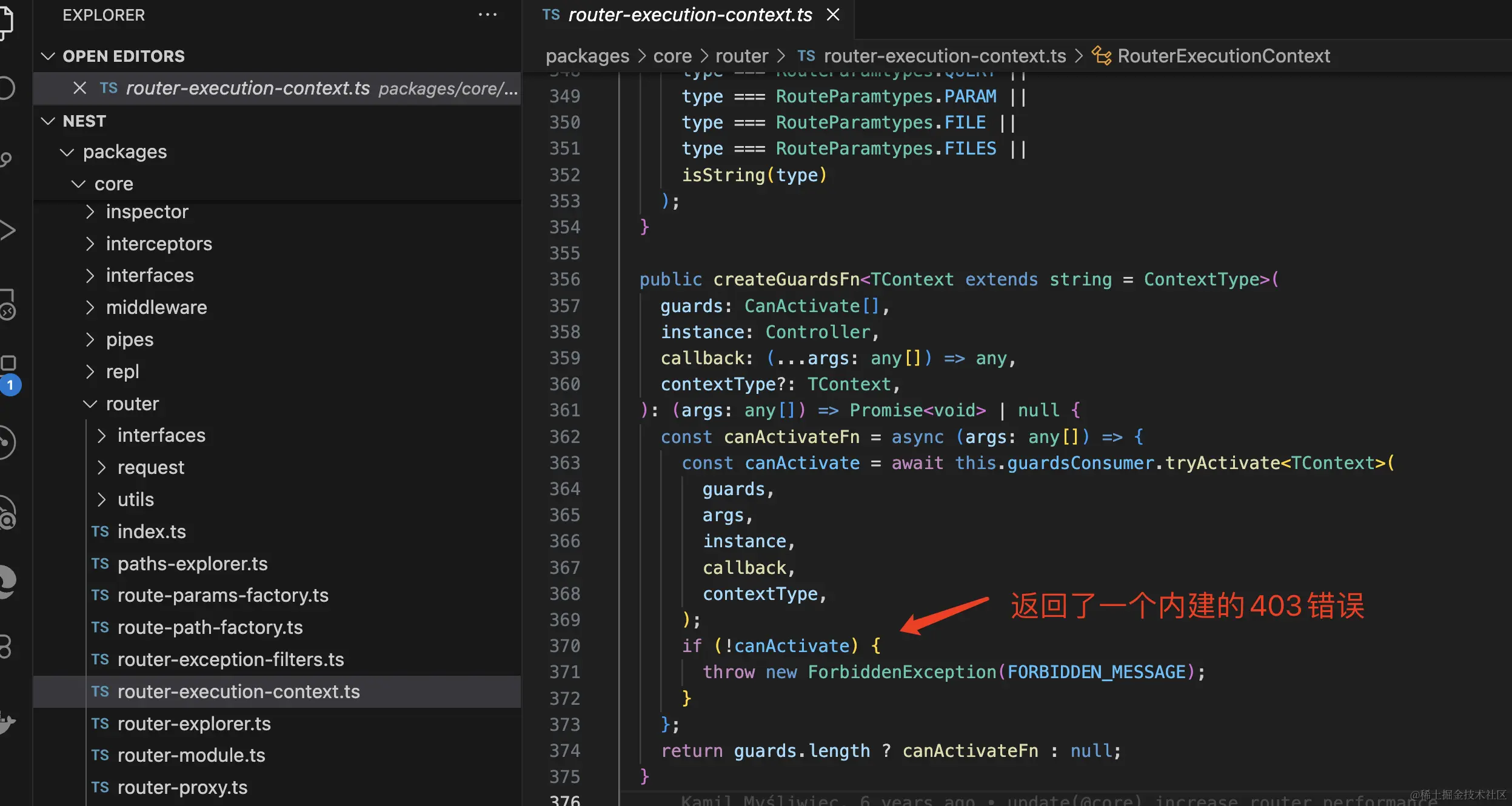The width and height of the screenshot is (1512, 806).
Task: Click guards.length on return line 374
Action: [x=801, y=751]
